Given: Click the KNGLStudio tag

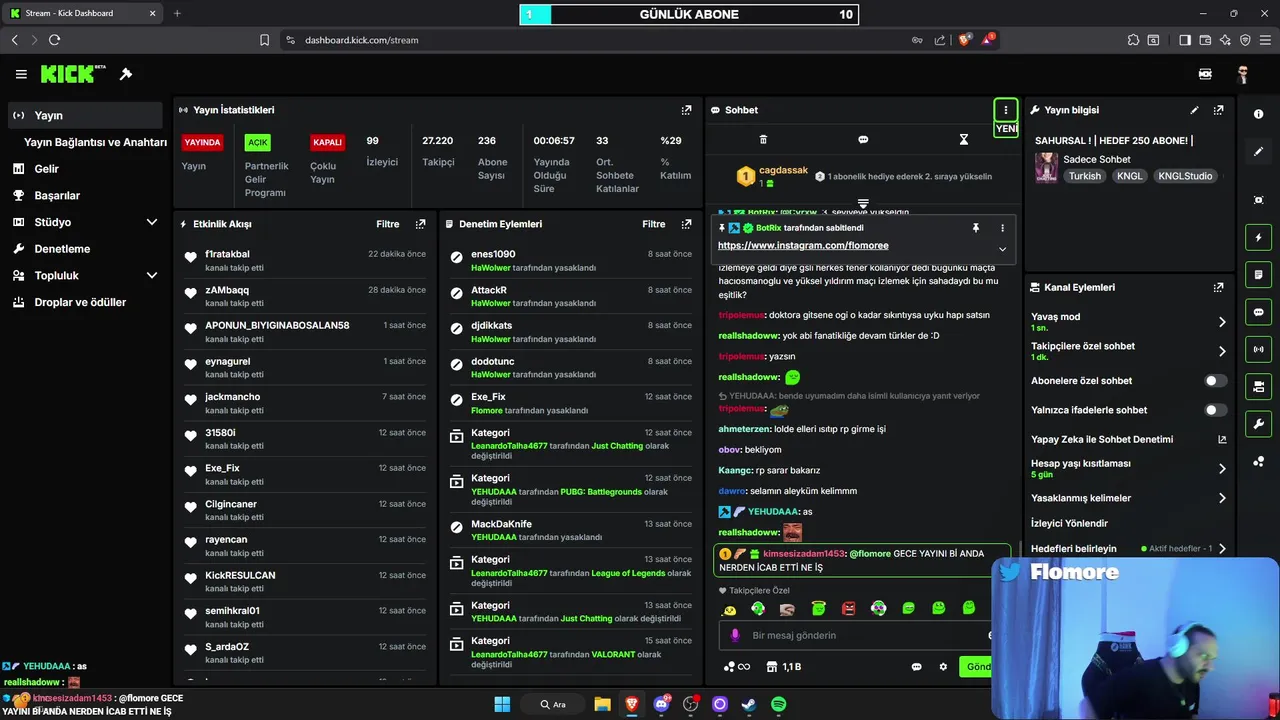Looking at the screenshot, I should 1185,176.
